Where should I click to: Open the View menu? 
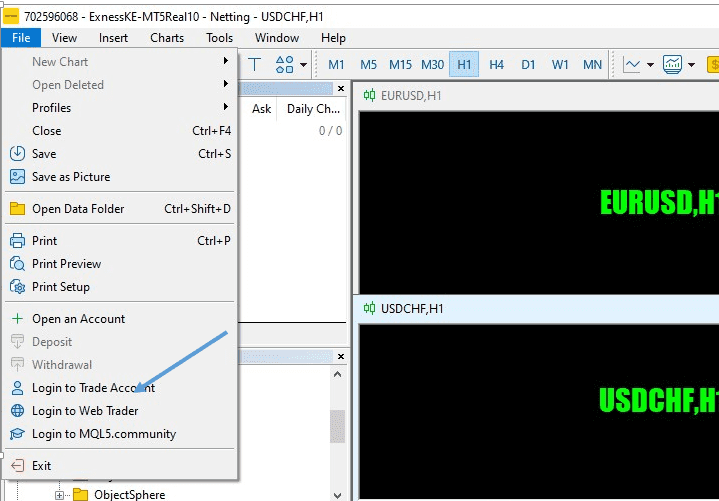click(x=64, y=38)
